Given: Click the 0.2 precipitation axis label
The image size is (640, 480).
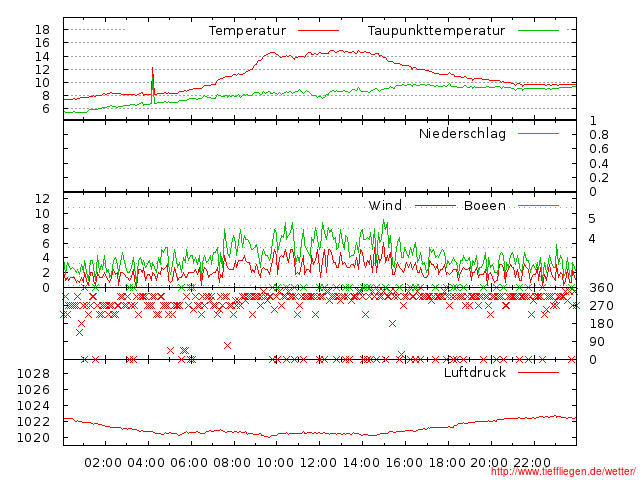Looking at the screenshot, I should pos(599,178).
